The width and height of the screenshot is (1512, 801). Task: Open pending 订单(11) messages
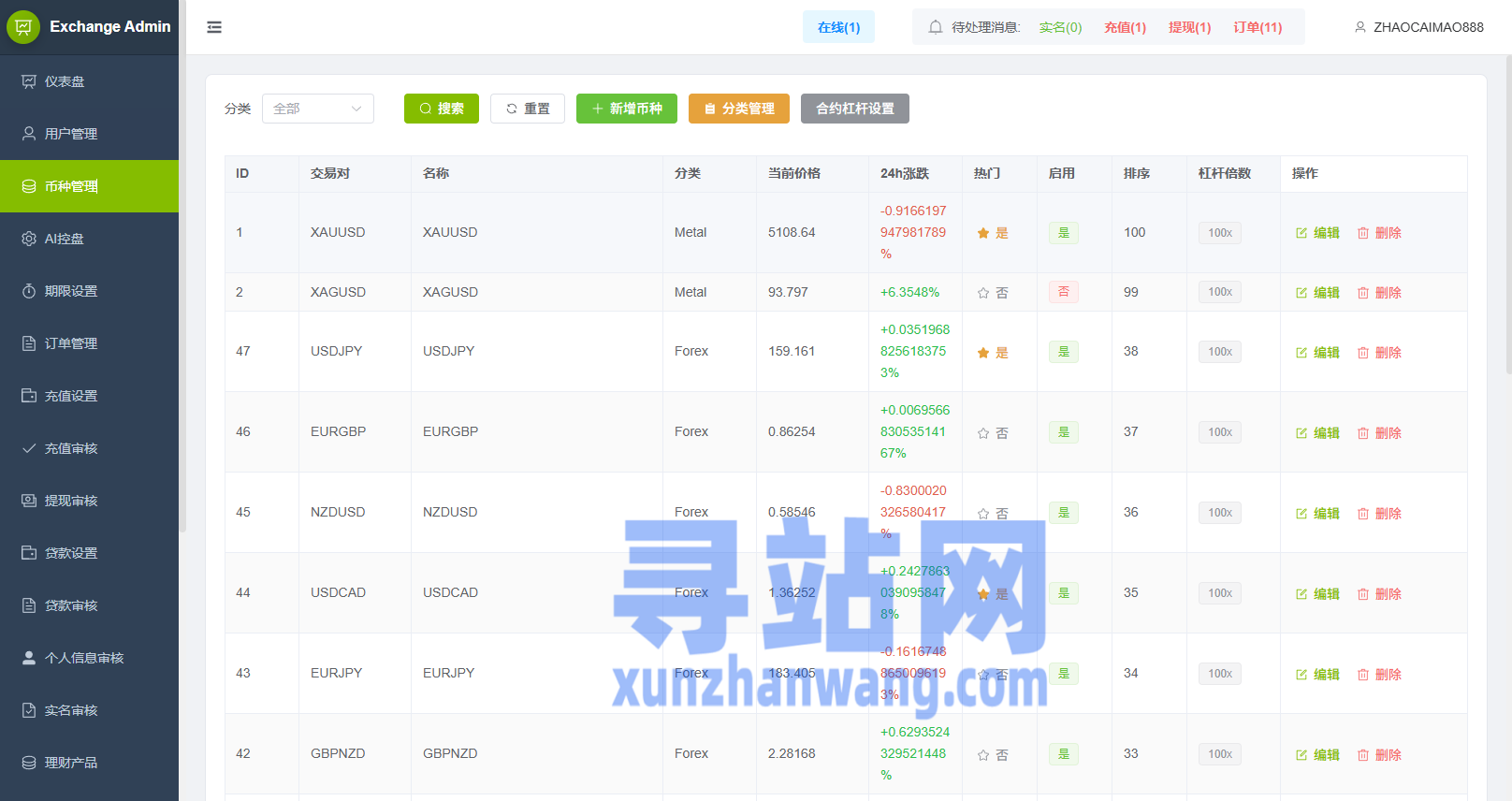(x=1258, y=27)
